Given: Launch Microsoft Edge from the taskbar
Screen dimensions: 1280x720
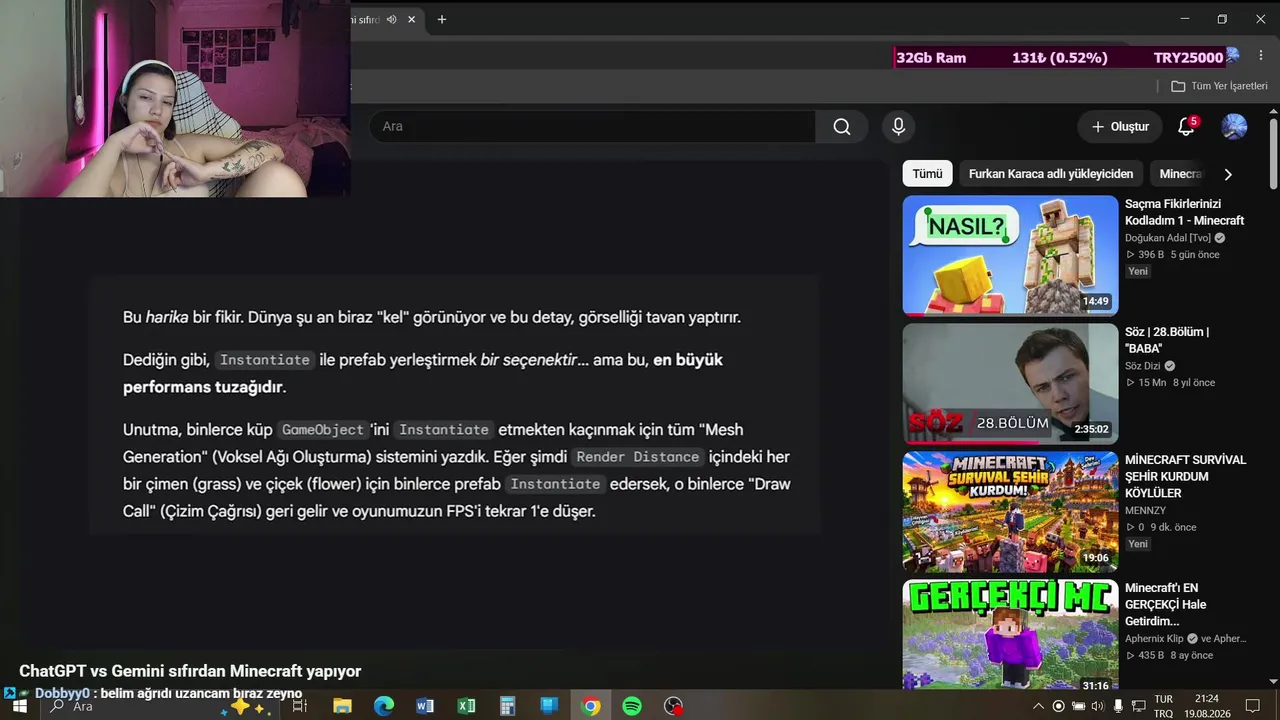Looking at the screenshot, I should [384, 706].
